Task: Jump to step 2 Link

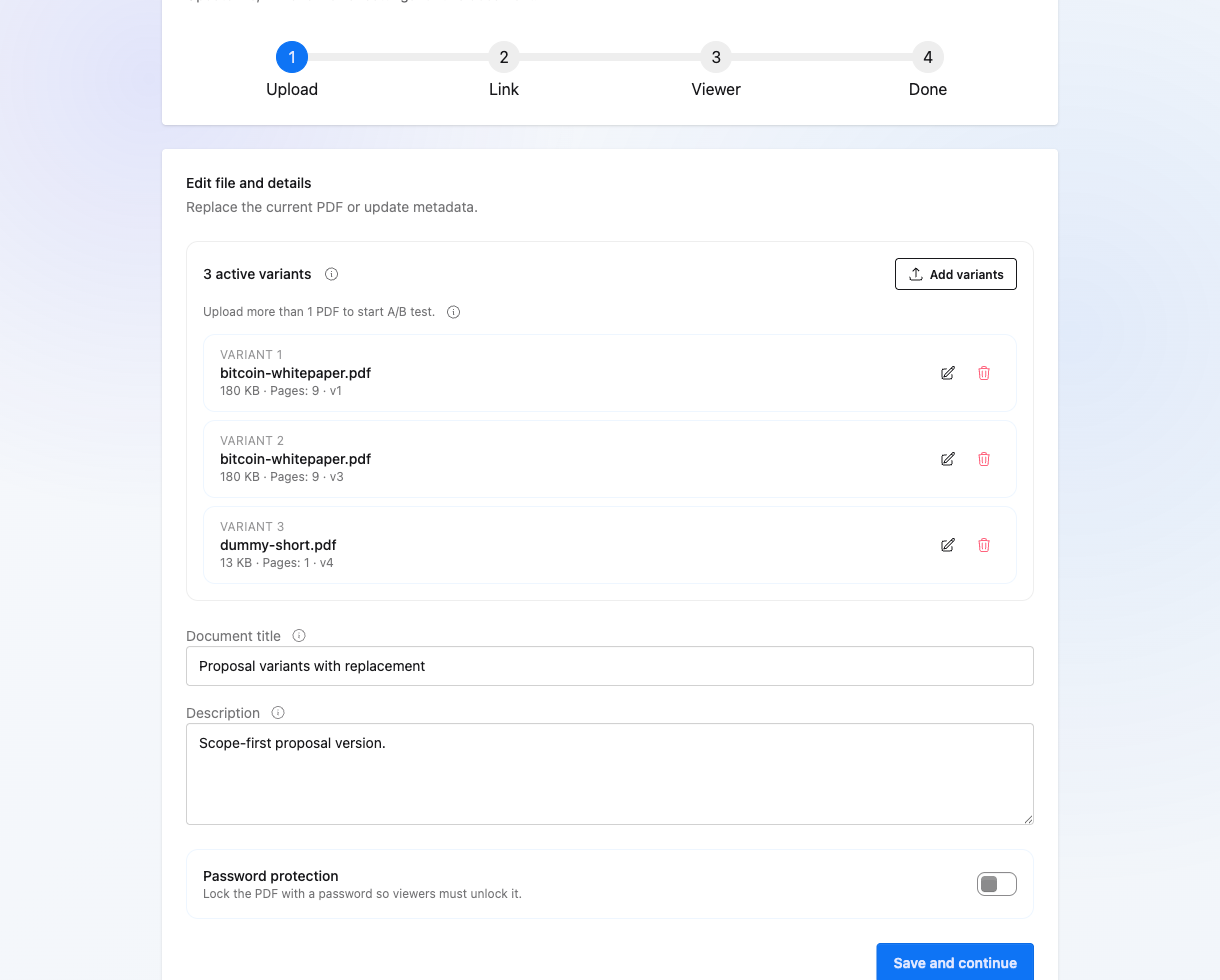Action: (504, 57)
